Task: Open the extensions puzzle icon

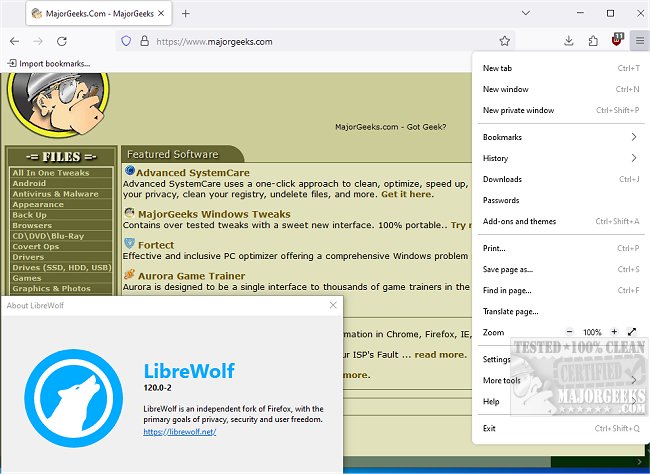Action: tap(593, 41)
